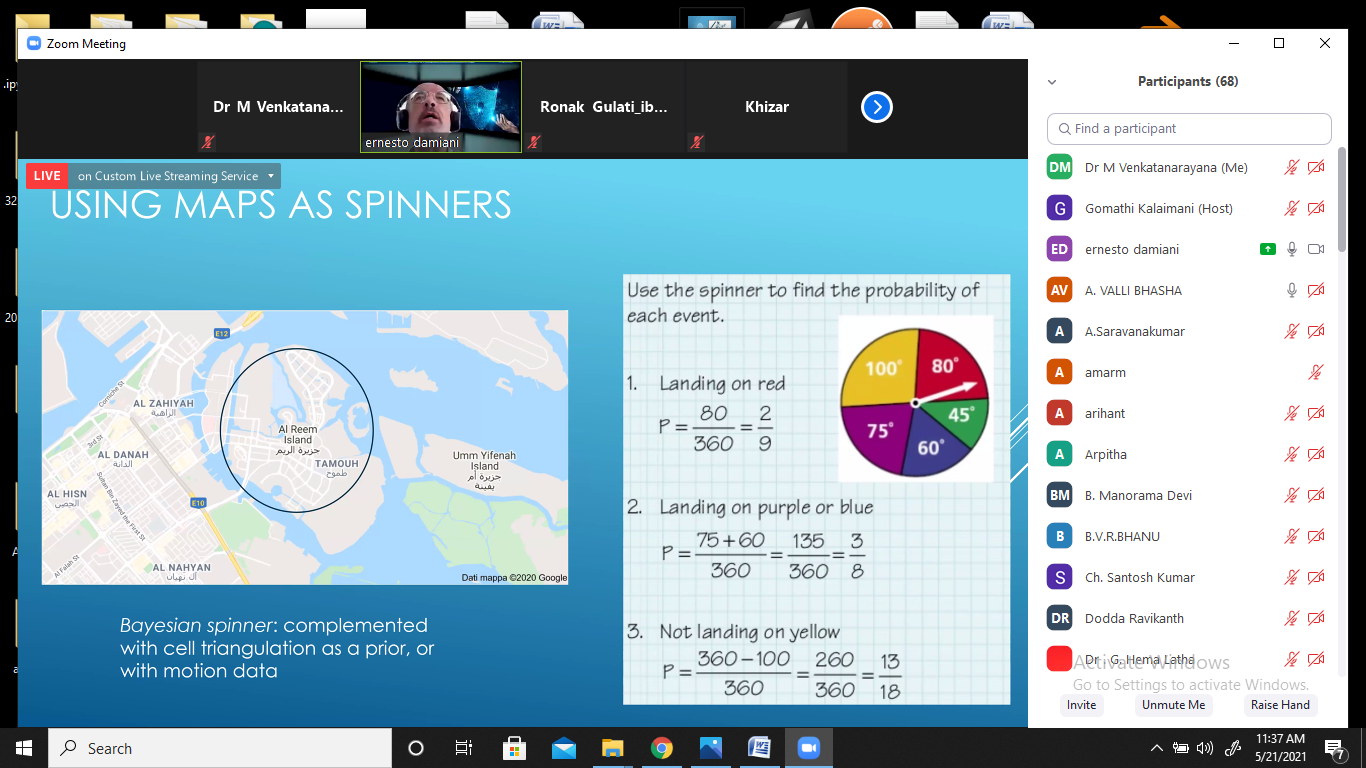1366x768 pixels.
Task: Click the BM avatar of B. Manorama Devi
Action: [1060, 496]
